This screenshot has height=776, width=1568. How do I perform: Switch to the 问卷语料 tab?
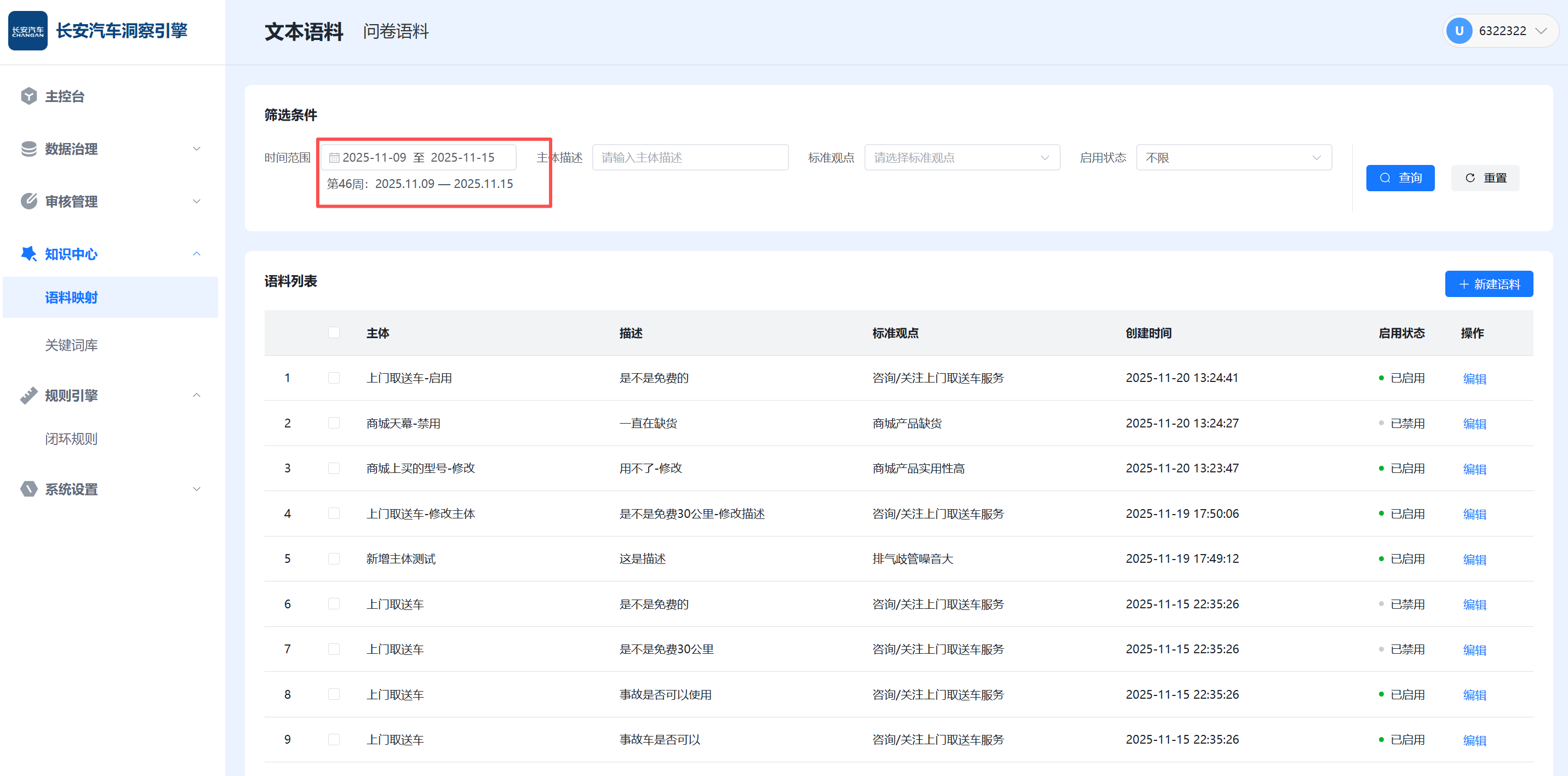click(396, 31)
